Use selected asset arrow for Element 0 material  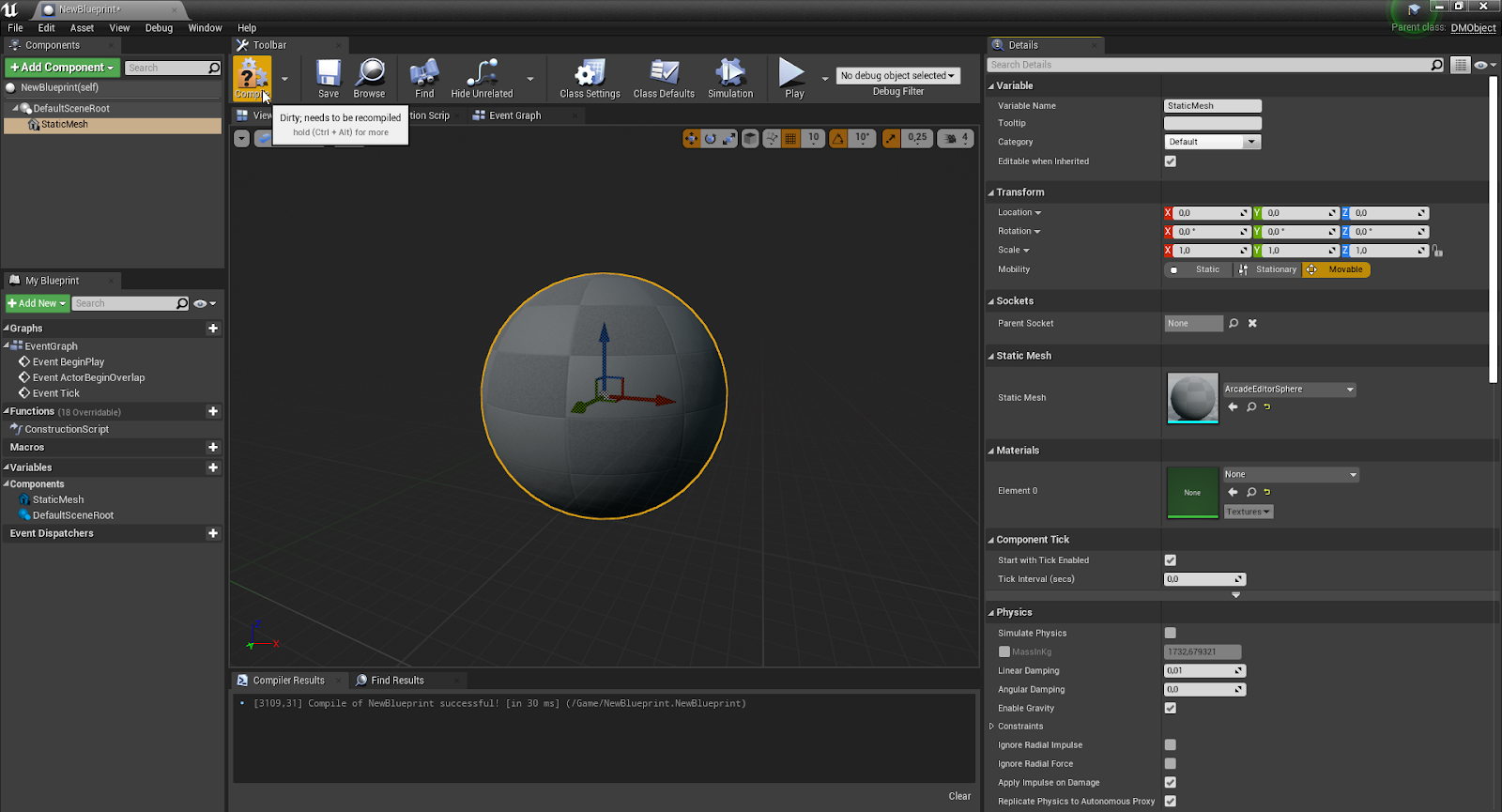point(1233,492)
